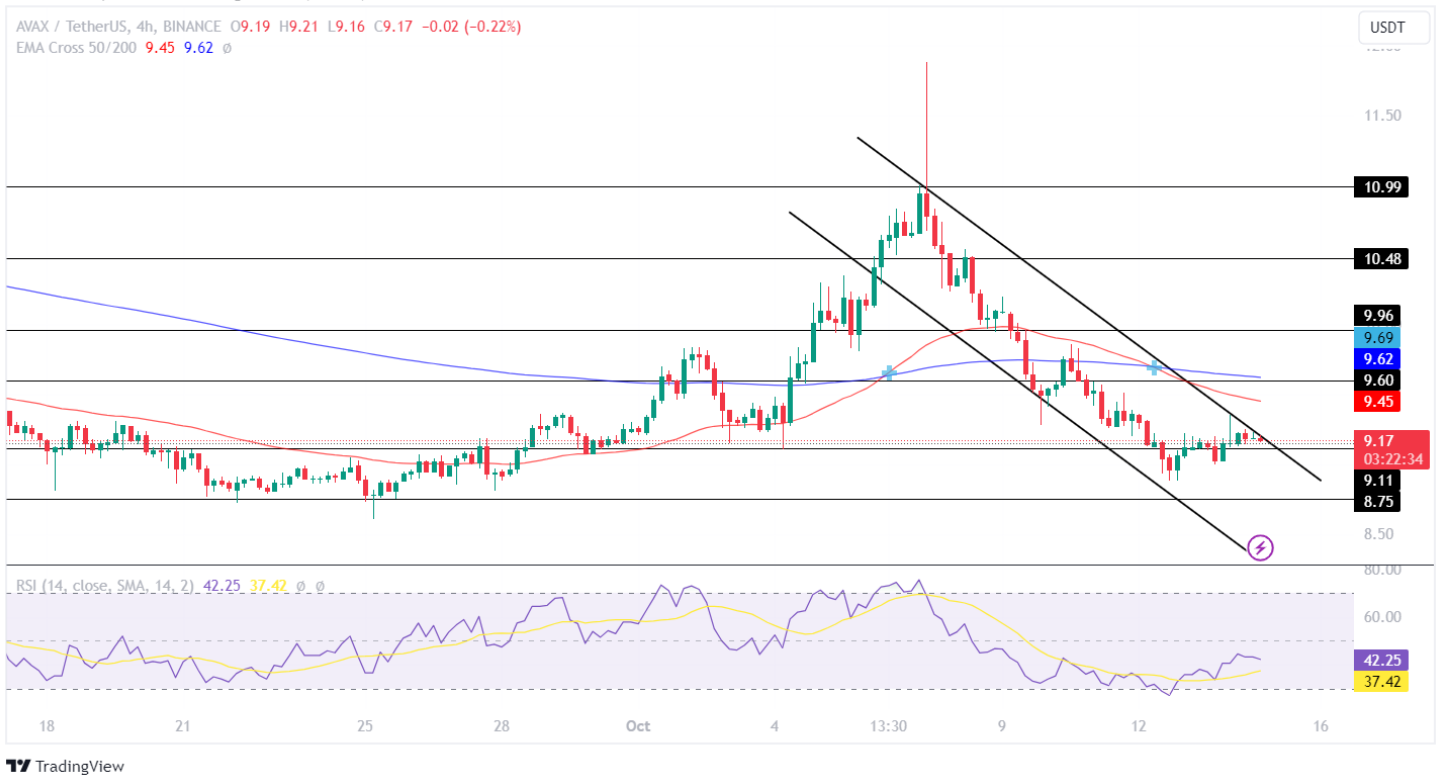This screenshot has height=780, width=1438.
Task: Select the blue EMA cross marker near October 13:30
Action: [x=888, y=371]
